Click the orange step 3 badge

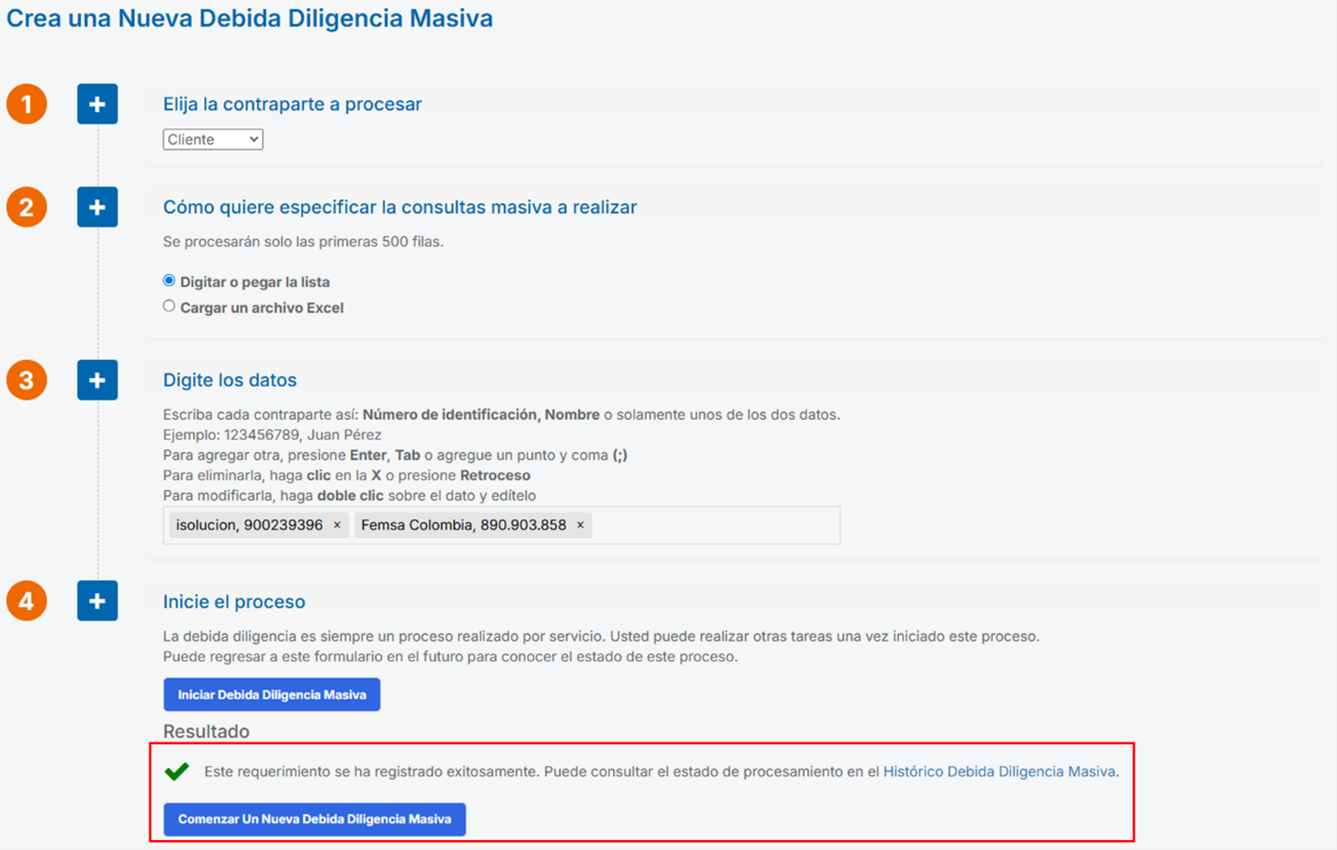26,380
